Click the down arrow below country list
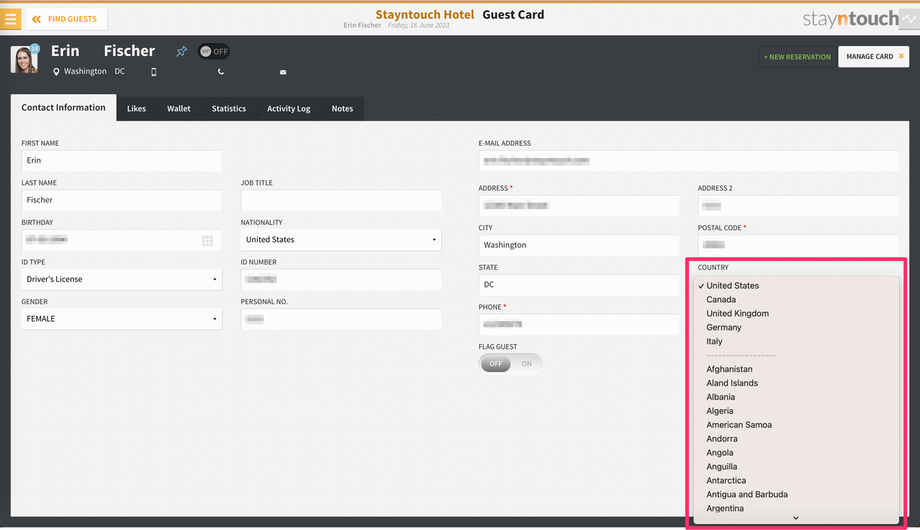920x530 pixels. tap(796, 518)
